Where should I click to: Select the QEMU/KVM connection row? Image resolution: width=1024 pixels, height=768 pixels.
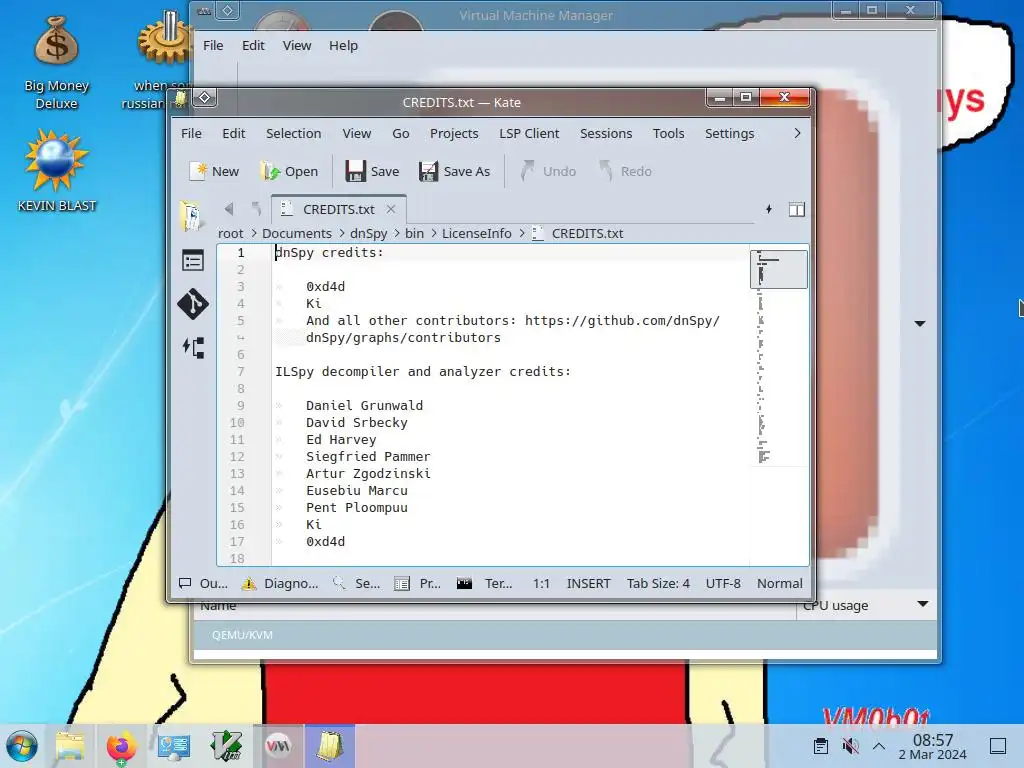point(565,635)
